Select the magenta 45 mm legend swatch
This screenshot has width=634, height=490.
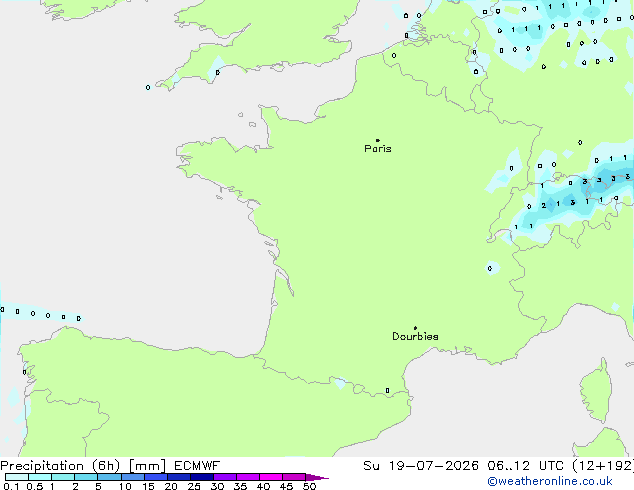click(294, 477)
